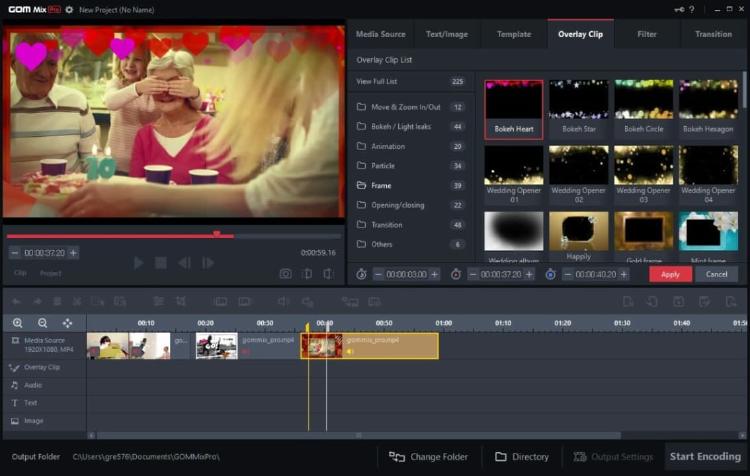Click the red Apply button

pyautogui.click(x=669, y=274)
